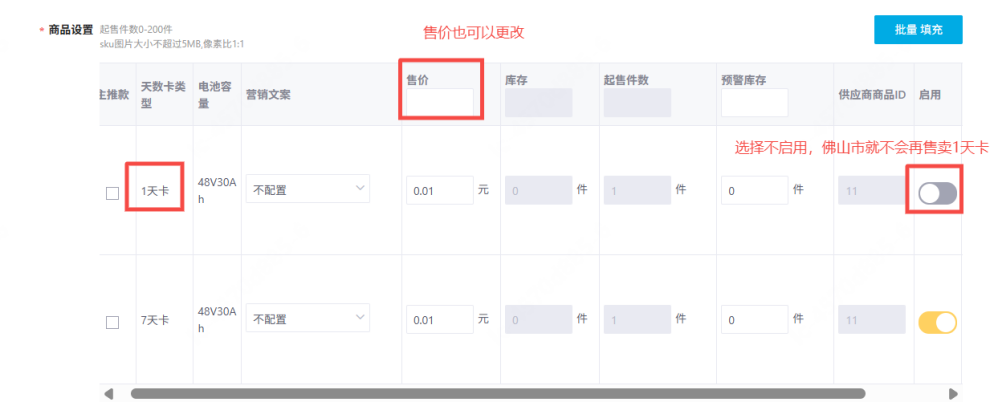Open the 营销文案 dropdown for 7天卡
The image size is (998, 403).
pos(307,319)
